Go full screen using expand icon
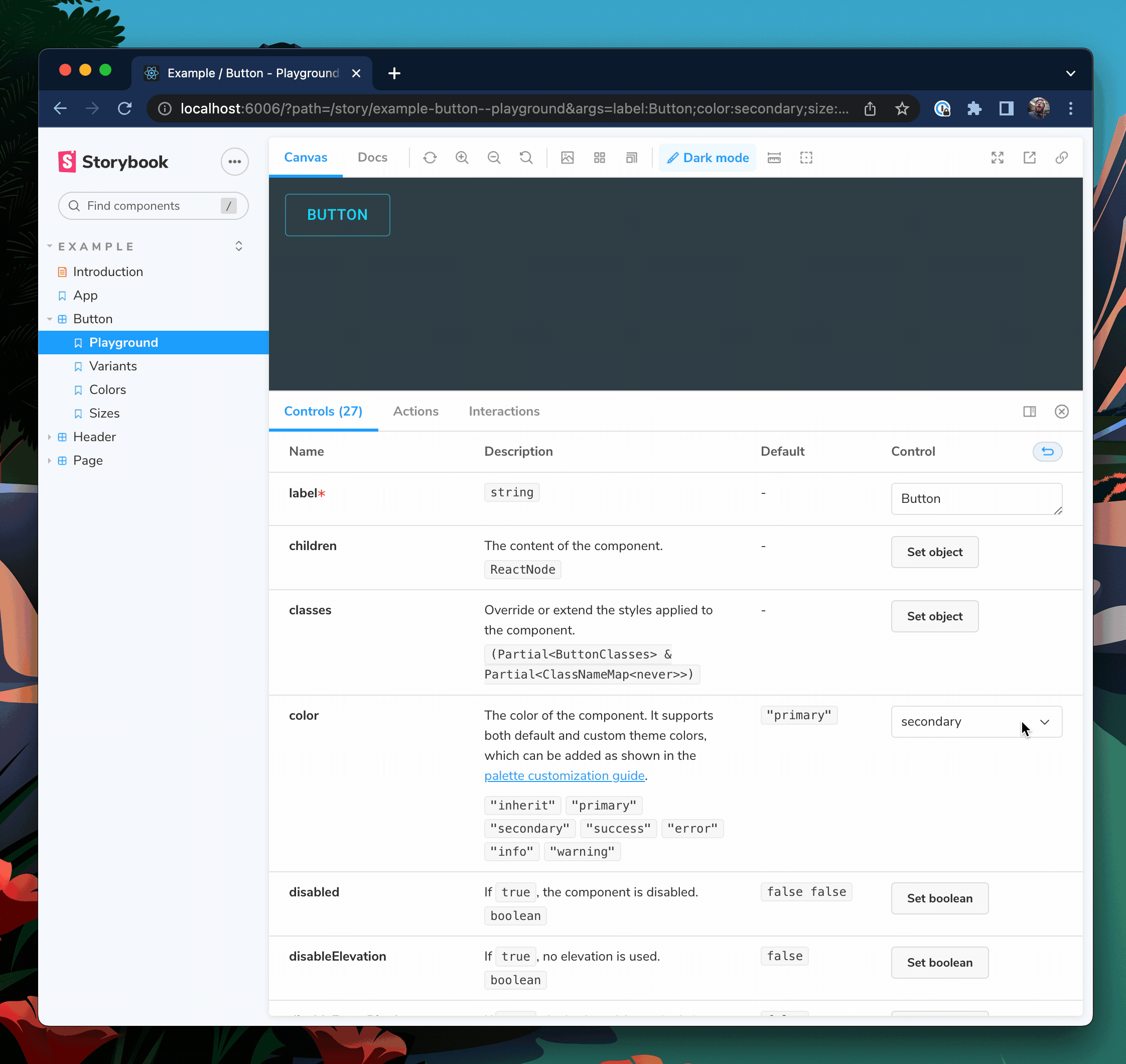Image resolution: width=1126 pixels, height=1064 pixels. click(998, 158)
